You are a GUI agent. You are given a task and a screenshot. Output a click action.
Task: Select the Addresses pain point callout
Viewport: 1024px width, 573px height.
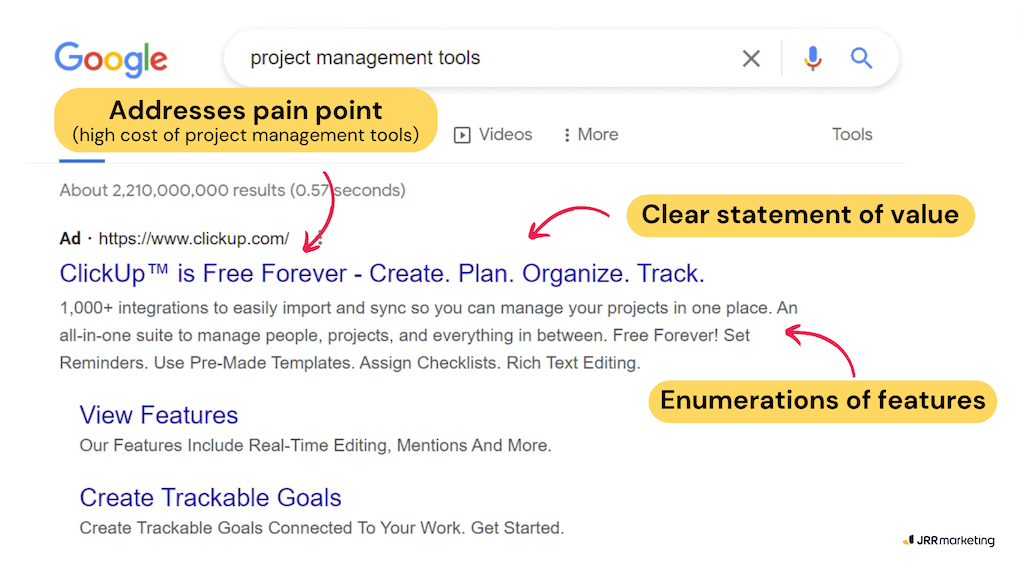(245, 120)
